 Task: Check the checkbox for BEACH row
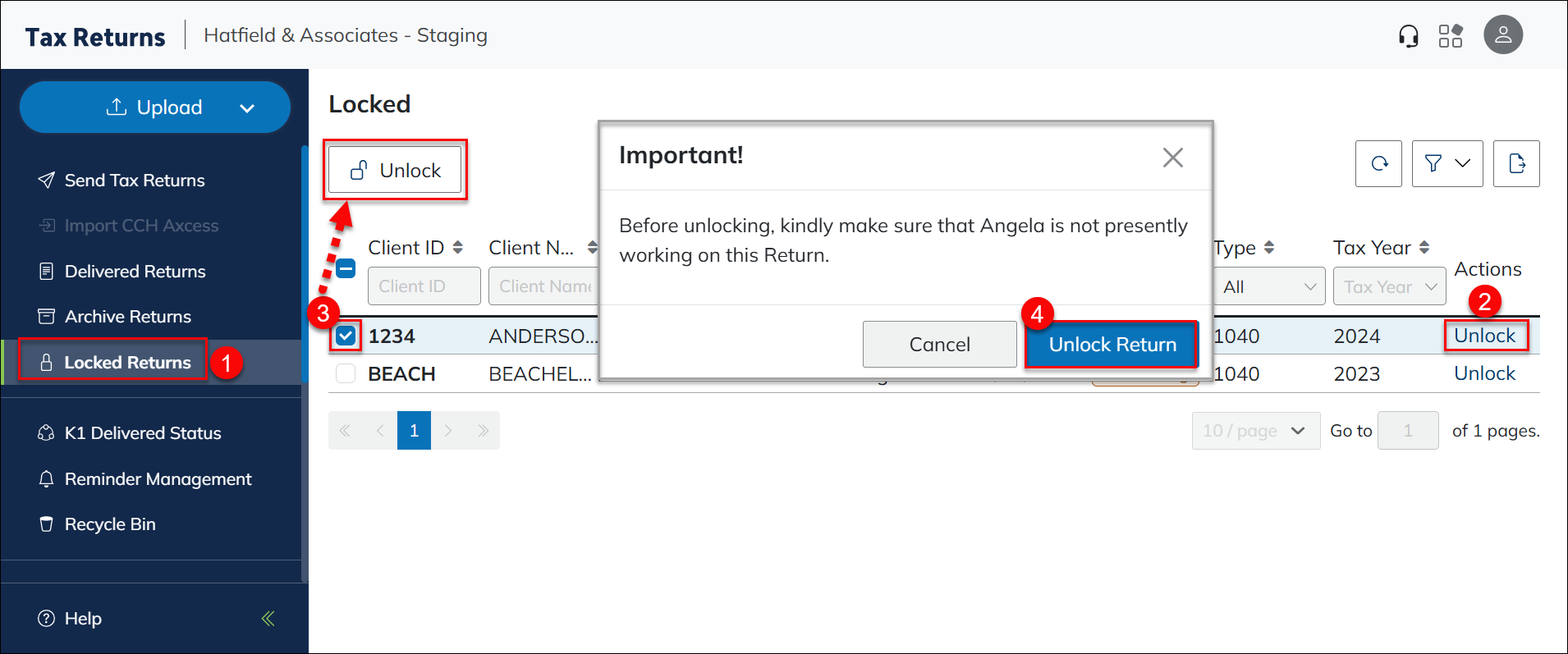346,374
